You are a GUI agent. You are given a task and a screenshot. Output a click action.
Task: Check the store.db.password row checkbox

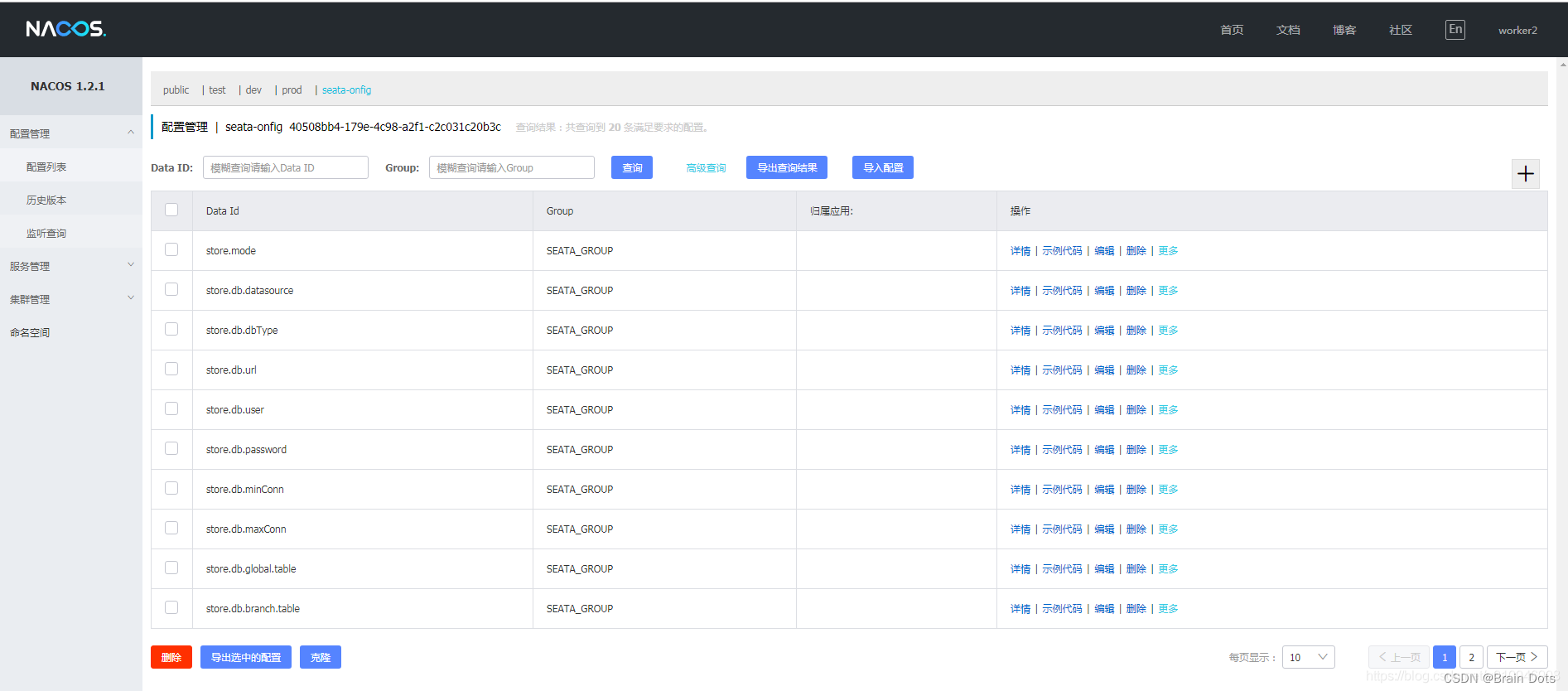171,448
